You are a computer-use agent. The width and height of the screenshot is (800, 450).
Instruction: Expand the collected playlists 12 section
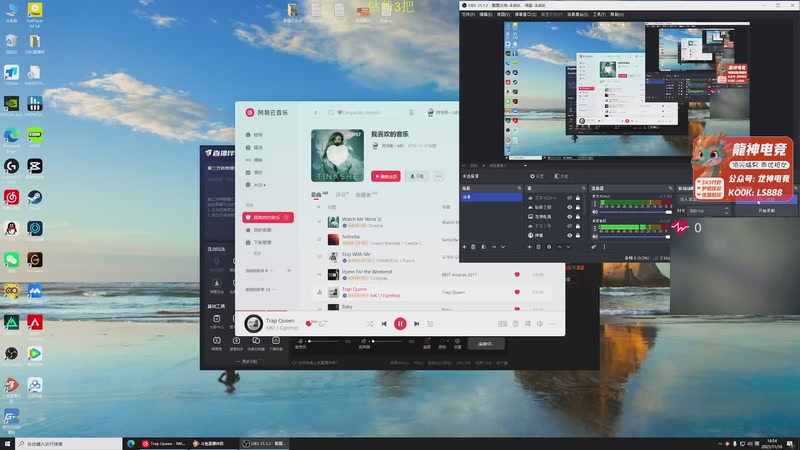(261, 289)
